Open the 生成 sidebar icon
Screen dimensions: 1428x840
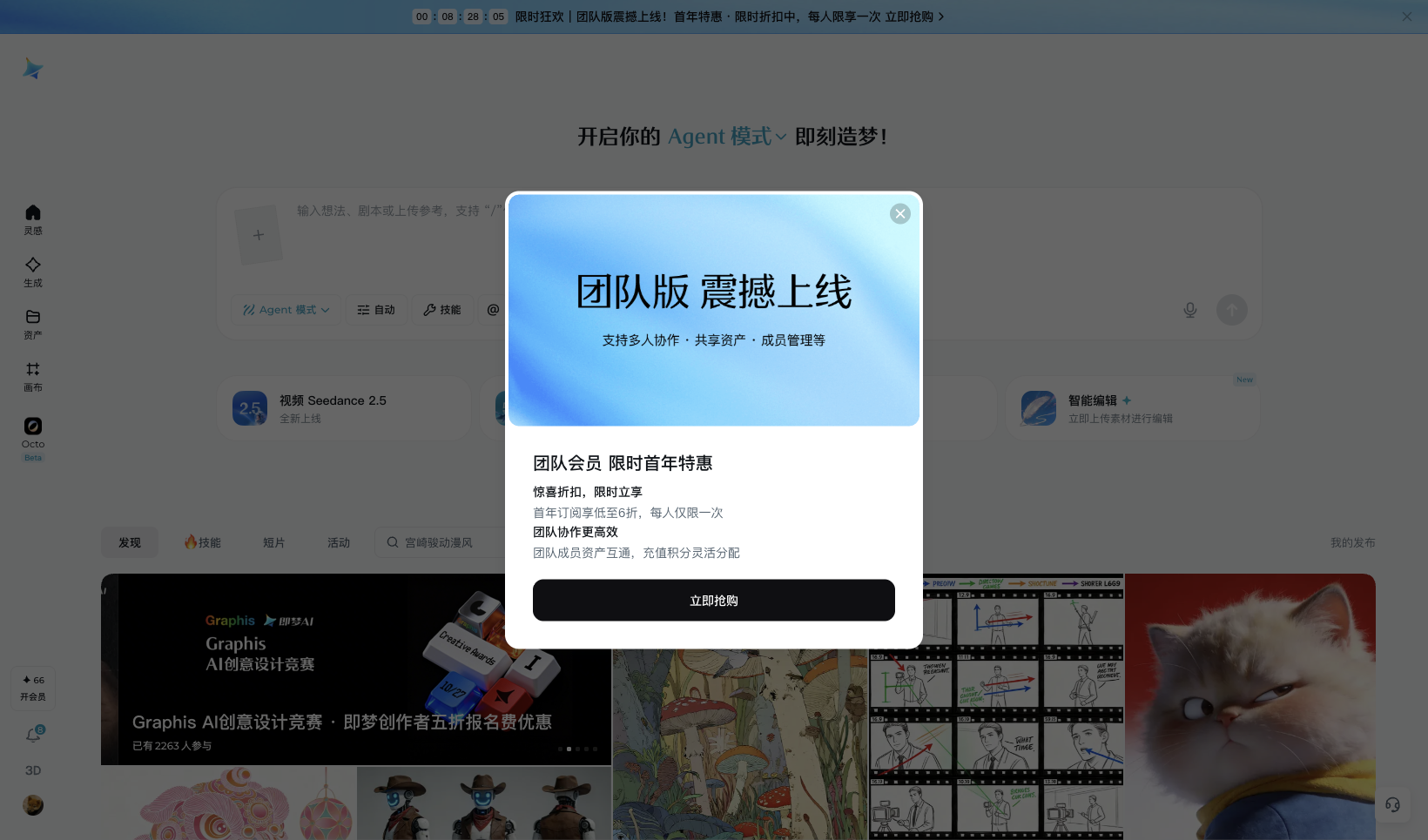click(33, 272)
